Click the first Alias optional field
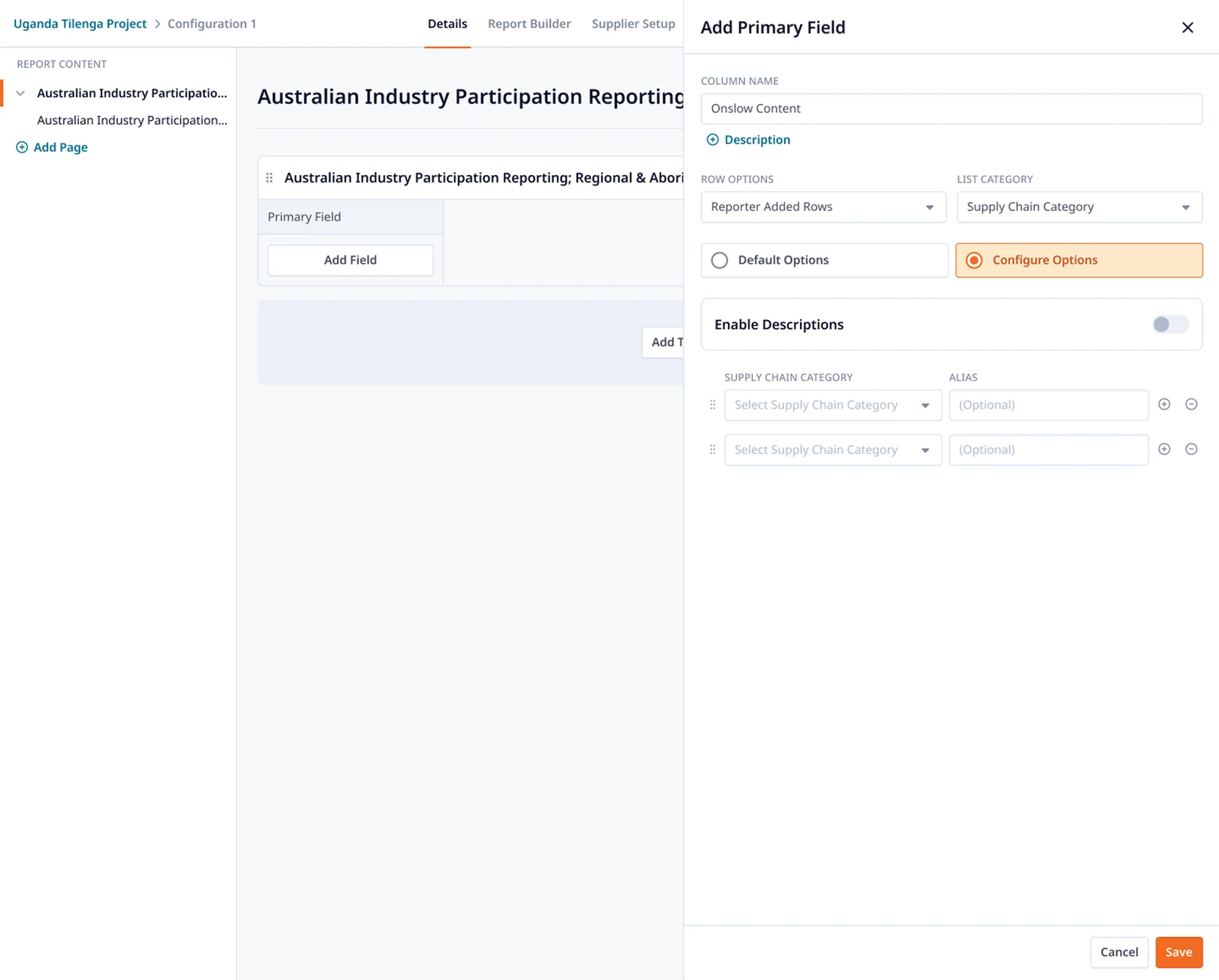The image size is (1219, 980). tap(1048, 405)
